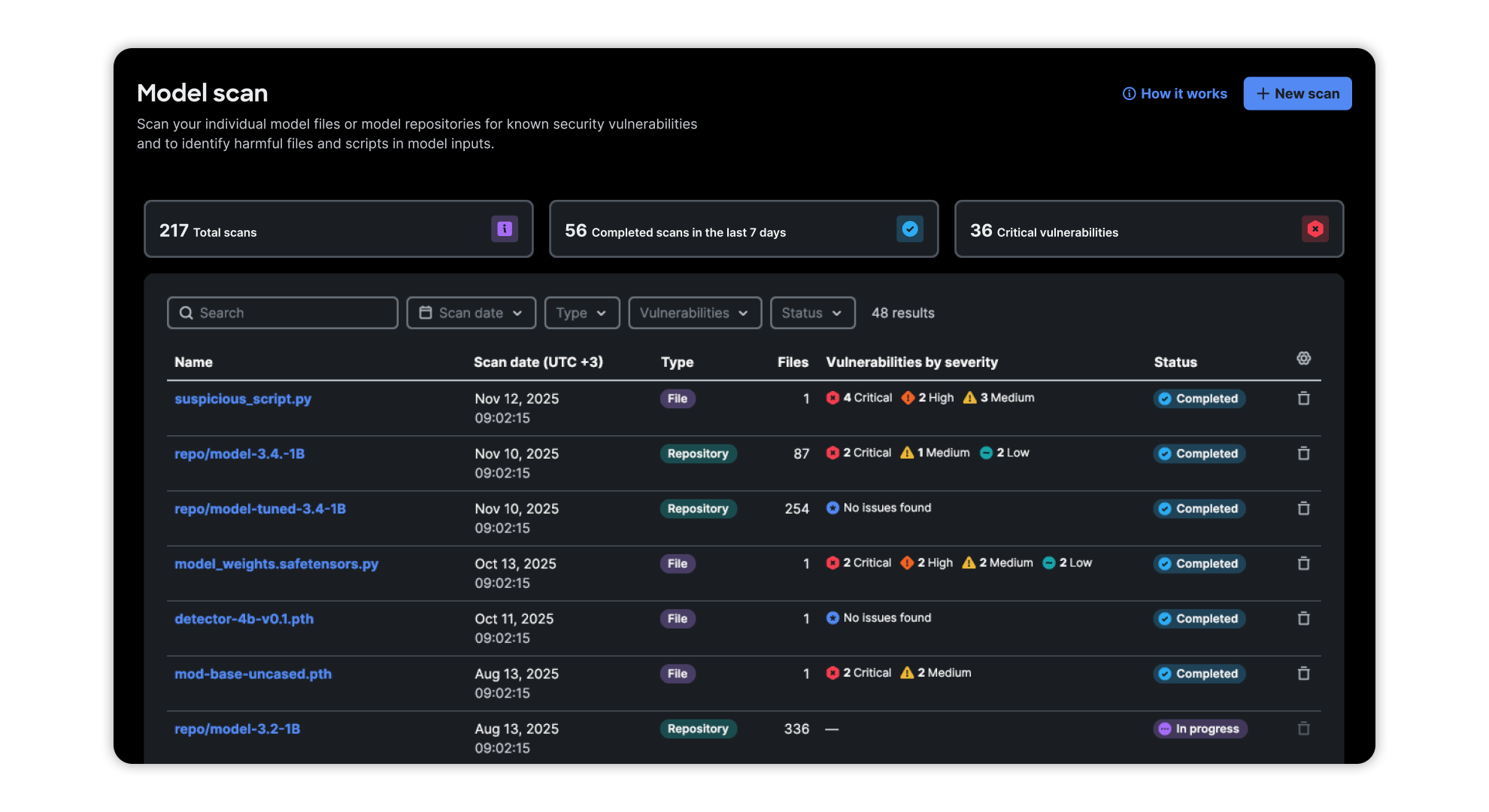Expand the Vulnerabilities filter

coord(694,313)
